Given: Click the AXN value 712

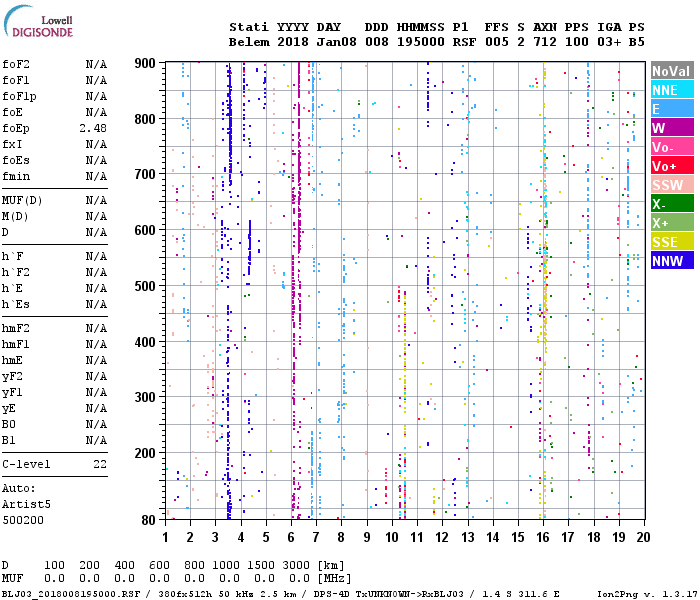Looking at the screenshot, I should coord(545,42).
